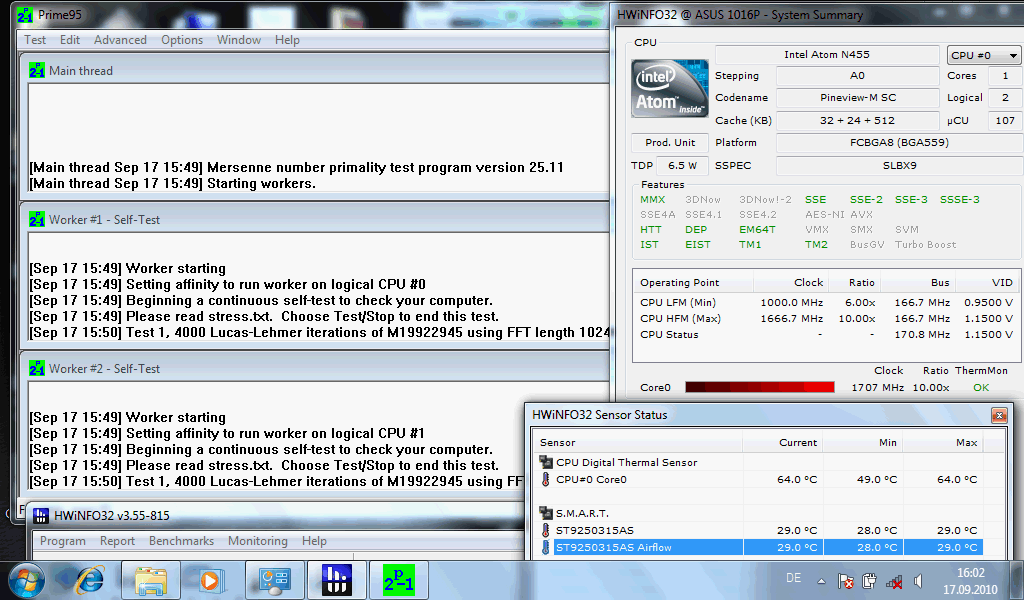Click the CPU LFM (Min) operating point row
Image resolution: width=1024 pixels, height=600 pixels.
click(x=826, y=302)
